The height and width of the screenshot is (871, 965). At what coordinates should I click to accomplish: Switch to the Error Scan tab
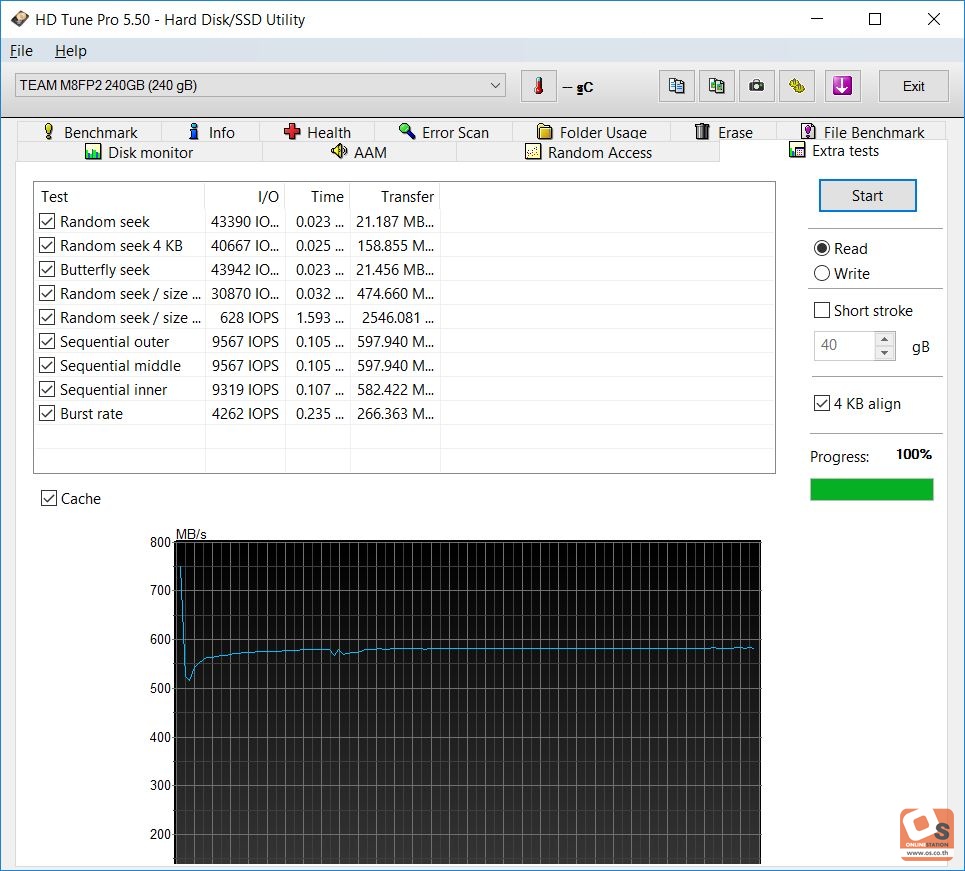[x=444, y=132]
